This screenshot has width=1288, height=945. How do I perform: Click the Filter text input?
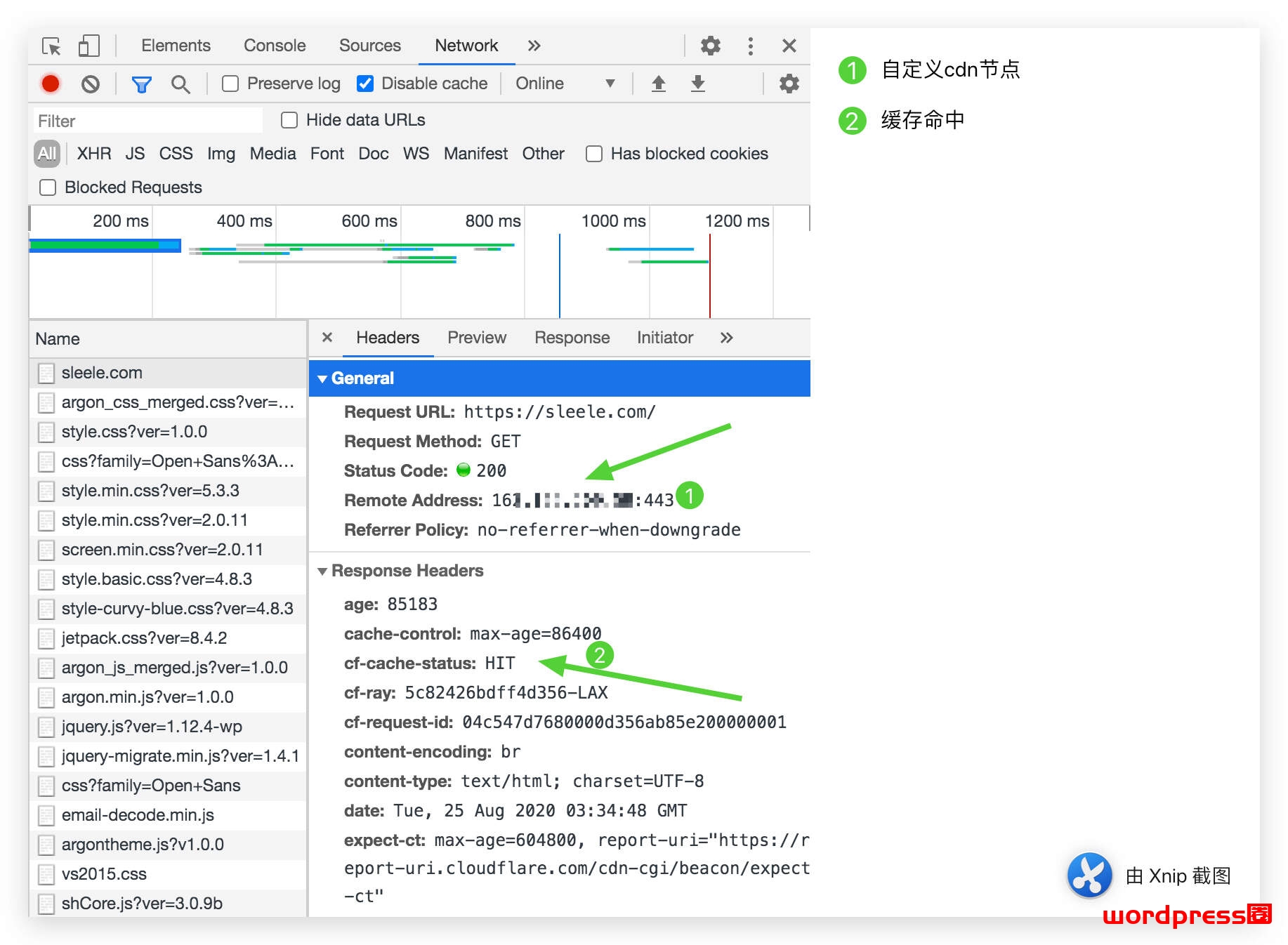[148, 121]
